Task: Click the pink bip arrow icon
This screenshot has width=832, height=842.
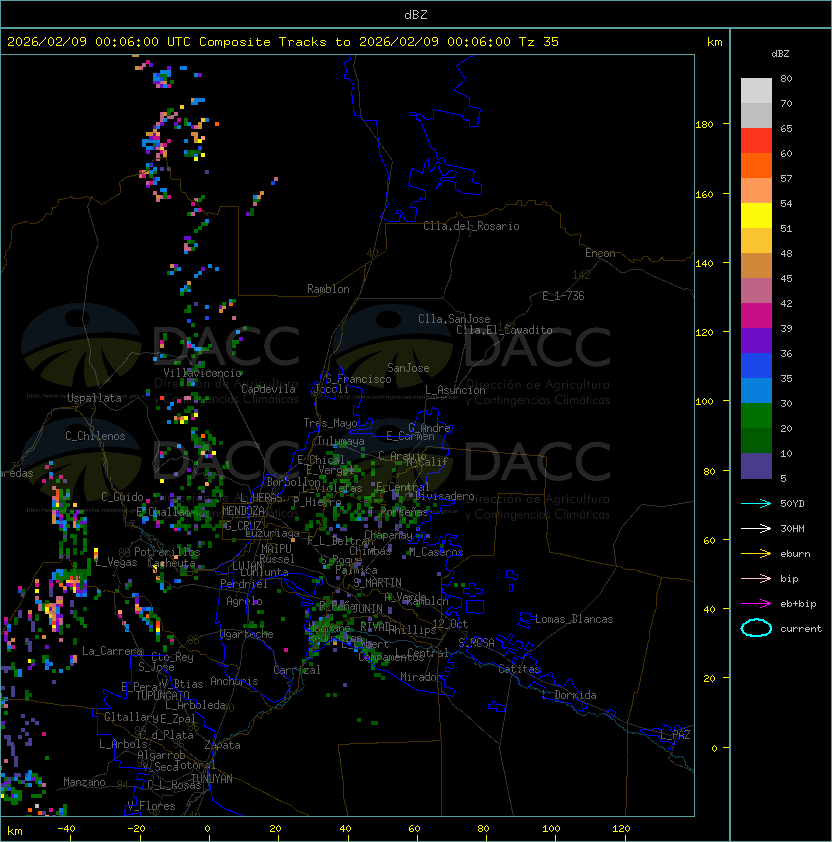Action: point(756,578)
